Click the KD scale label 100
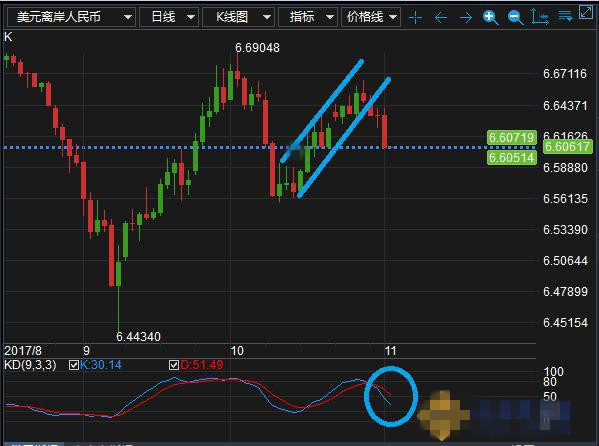Image resolution: width=599 pixels, height=446 pixels. click(x=554, y=371)
